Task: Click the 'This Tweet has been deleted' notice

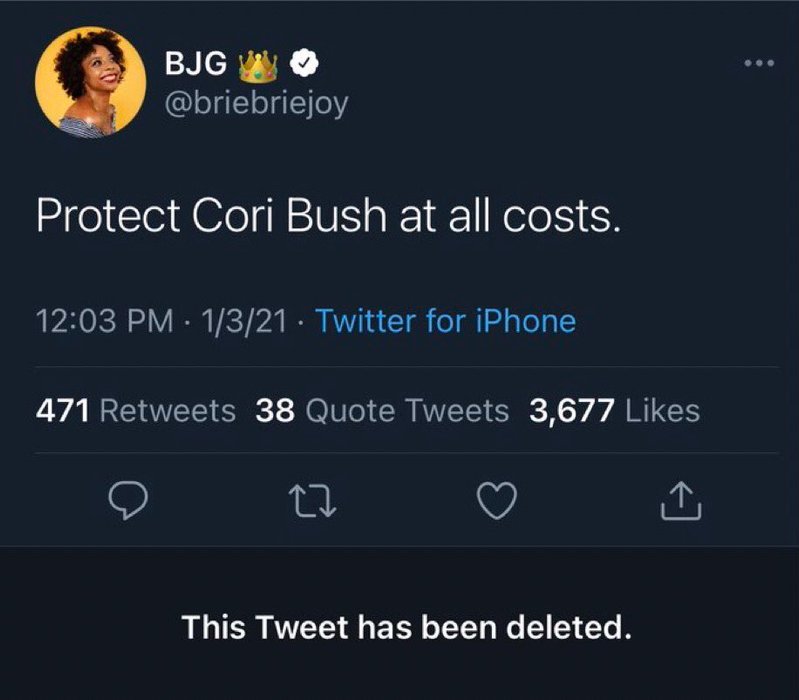Action: pyautogui.click(x=407, y=627)
